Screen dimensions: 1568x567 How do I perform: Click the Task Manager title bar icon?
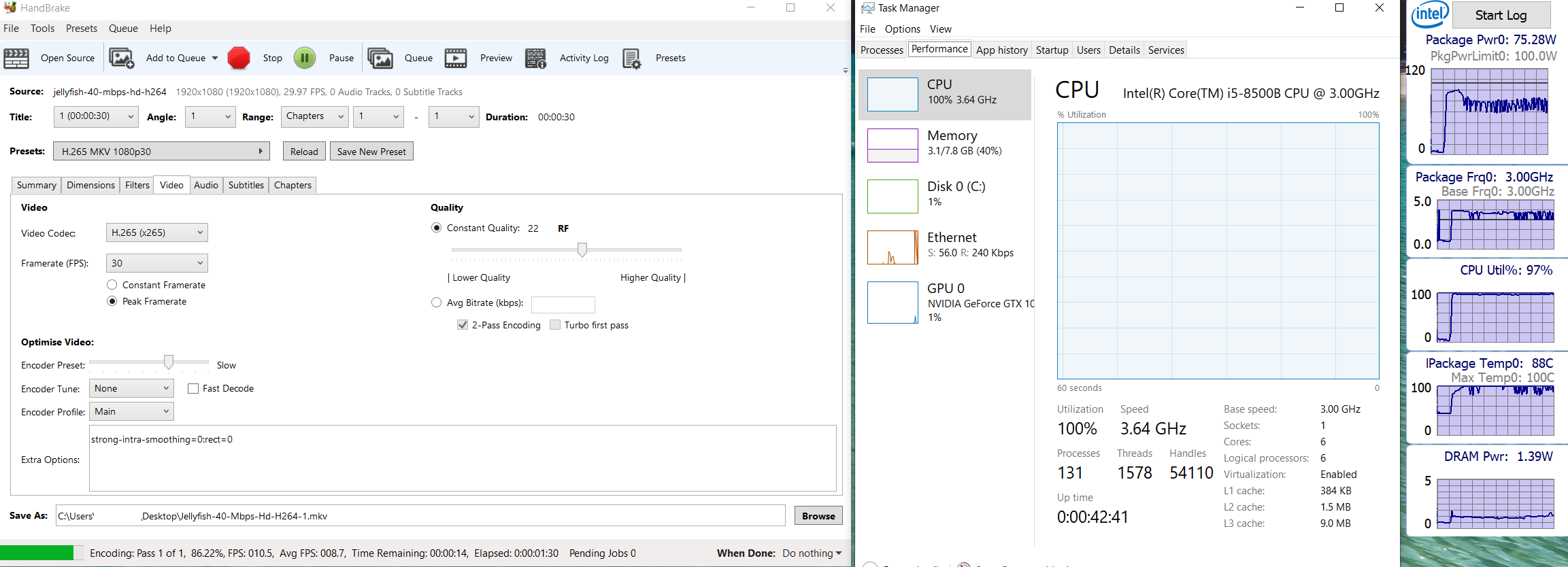867,8
